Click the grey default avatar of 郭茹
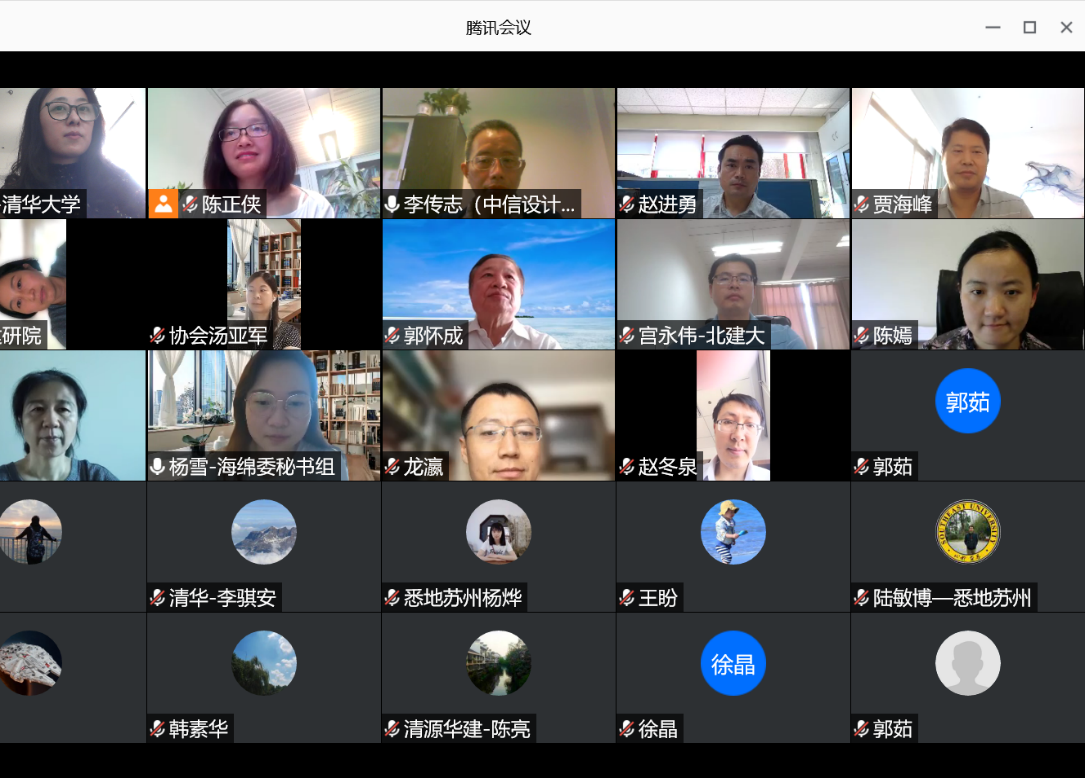Screen dimensions: 1085x778 pyautogui.click(x=967, y=663)
